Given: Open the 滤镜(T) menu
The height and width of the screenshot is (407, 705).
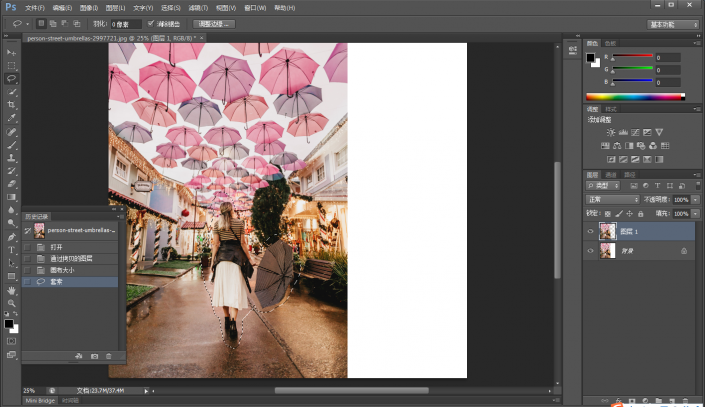Looking at the screenshot, I should pyautogui.click(x=198, y=8).
